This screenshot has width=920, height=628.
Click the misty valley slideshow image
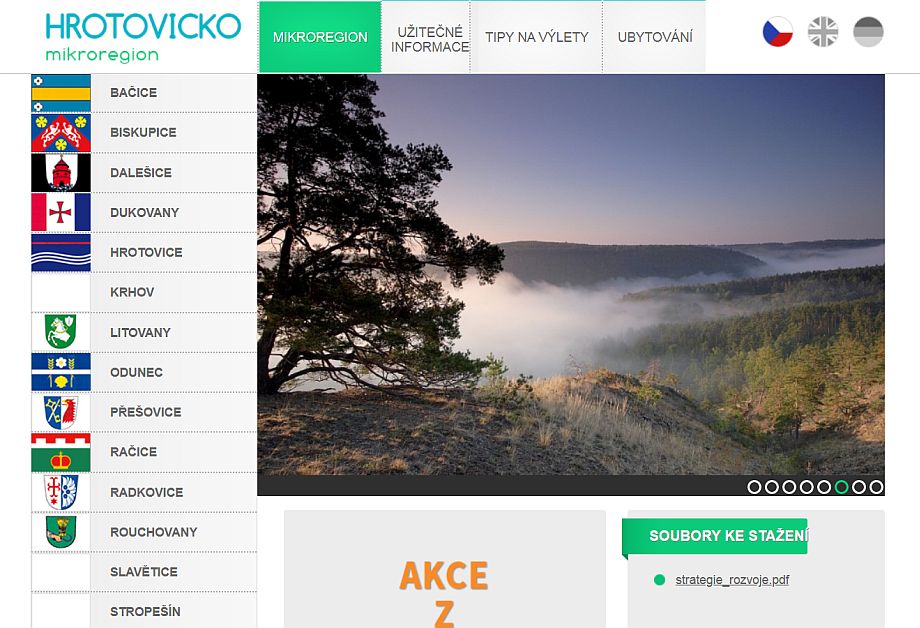571,275
